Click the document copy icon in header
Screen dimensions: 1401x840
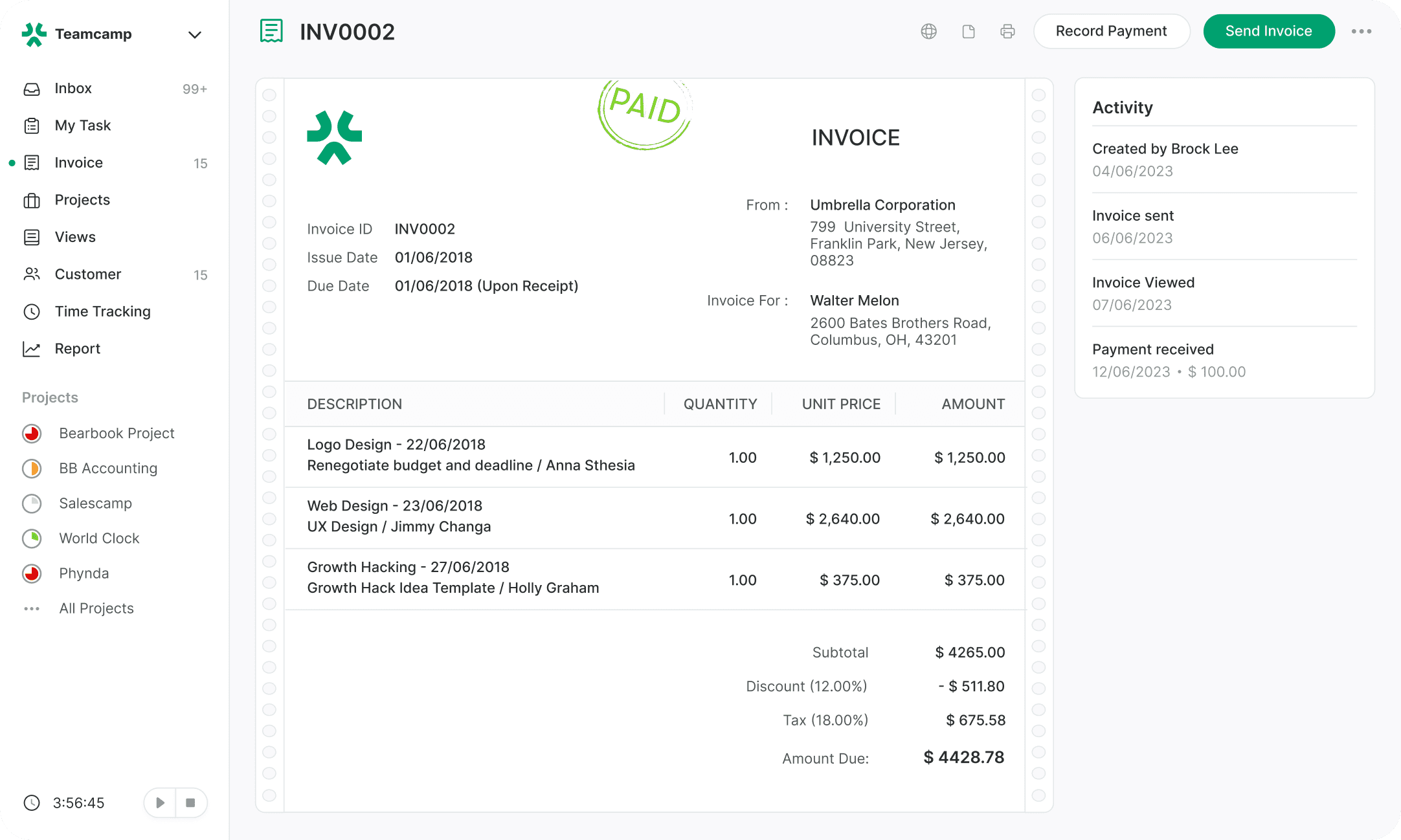coord(969,31)
